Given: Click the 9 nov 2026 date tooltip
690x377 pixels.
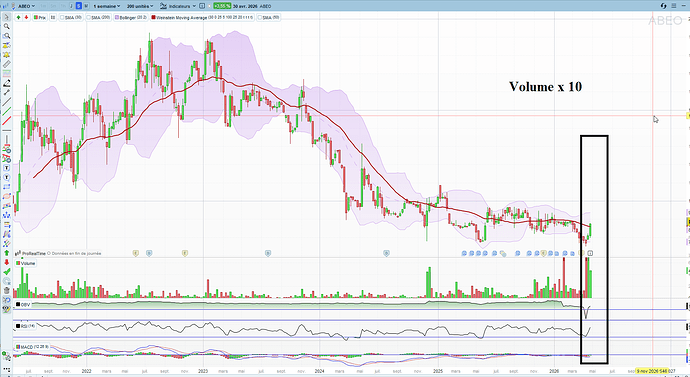Looking at the screenshot, I should [x=652, y=371].
